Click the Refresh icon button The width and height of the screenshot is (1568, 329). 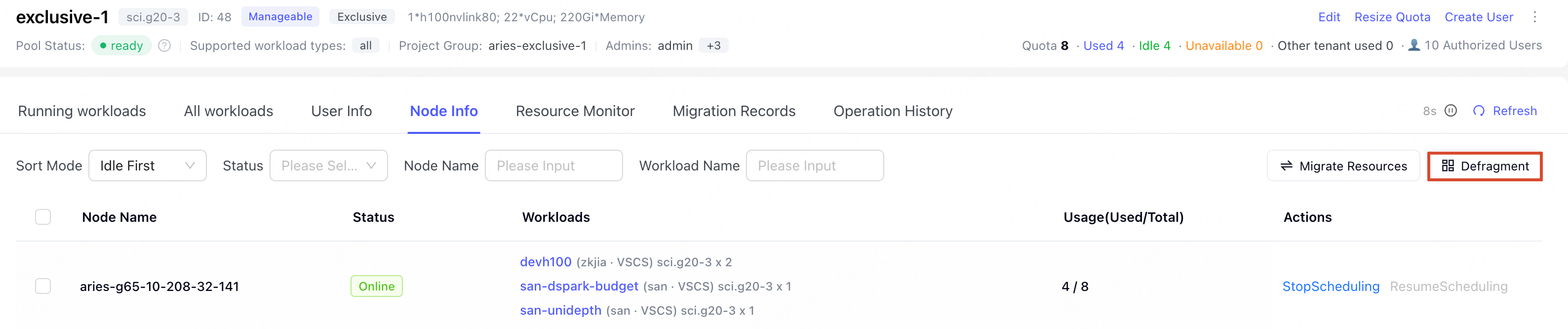(1479, 111)
